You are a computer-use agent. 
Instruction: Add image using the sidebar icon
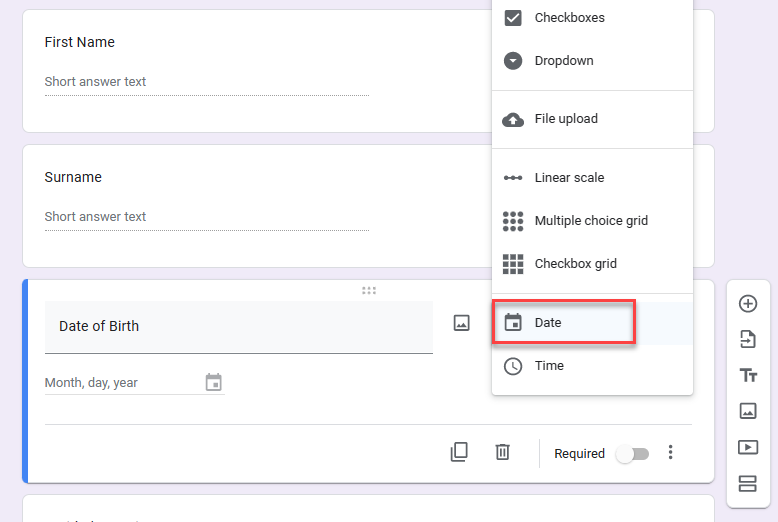coord(747,411)
